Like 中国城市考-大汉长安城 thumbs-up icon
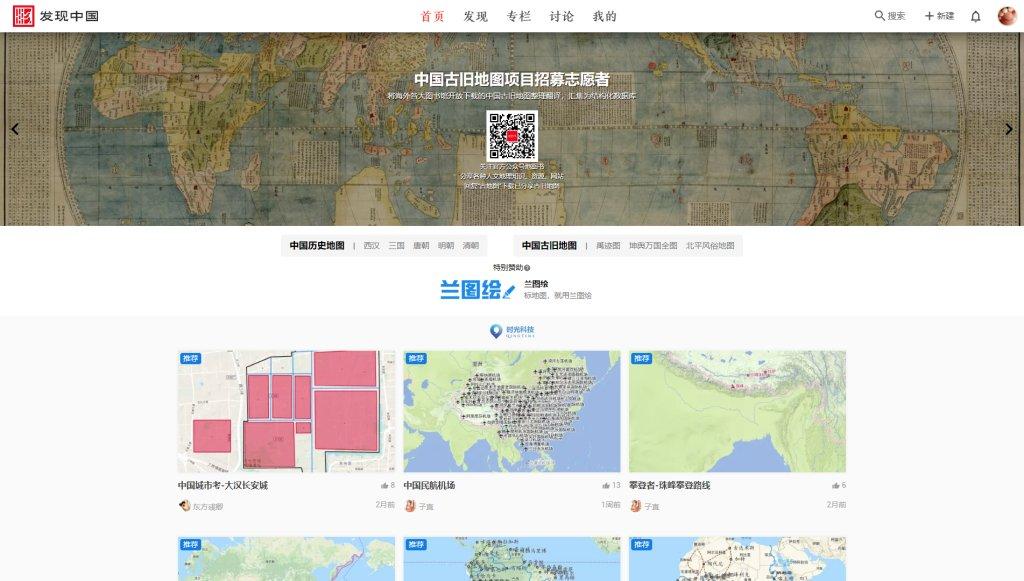Image resolution: width=1024 pixels, height=581 pixels. tap(385, 485)
